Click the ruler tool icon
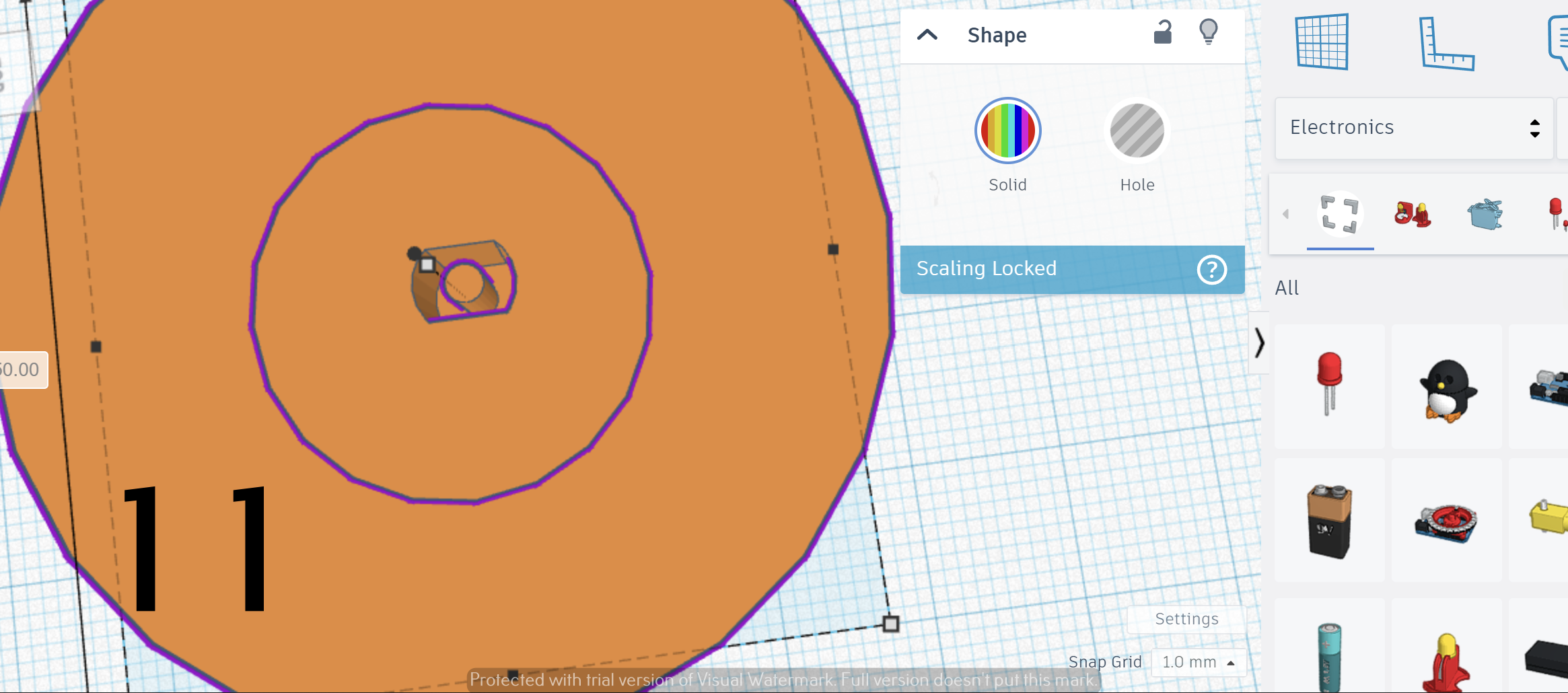Image resolution: width=1568 pixels, height=693 pixels. [1447, 44]
